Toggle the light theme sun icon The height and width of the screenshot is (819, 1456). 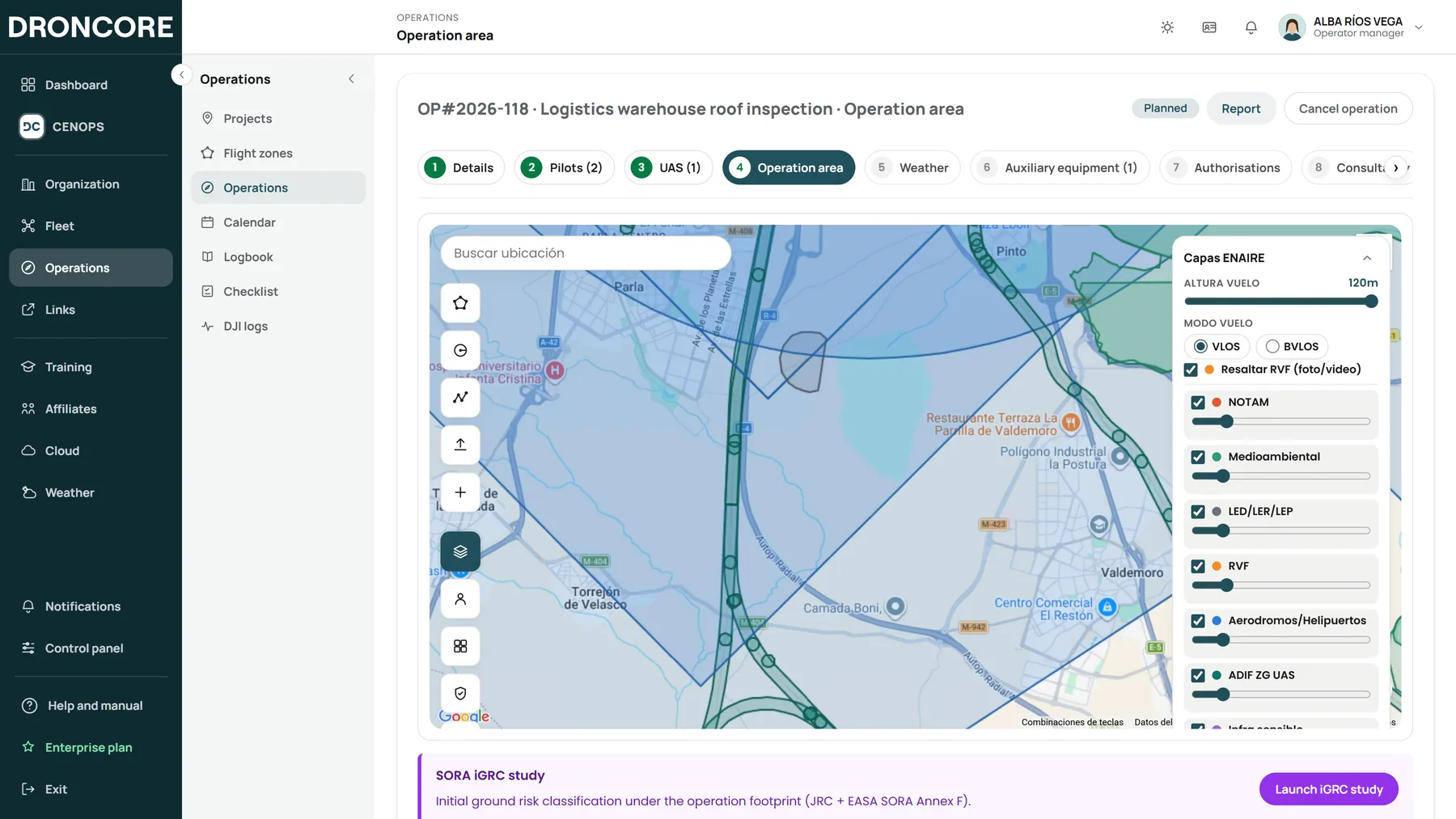coord(1167,27)
